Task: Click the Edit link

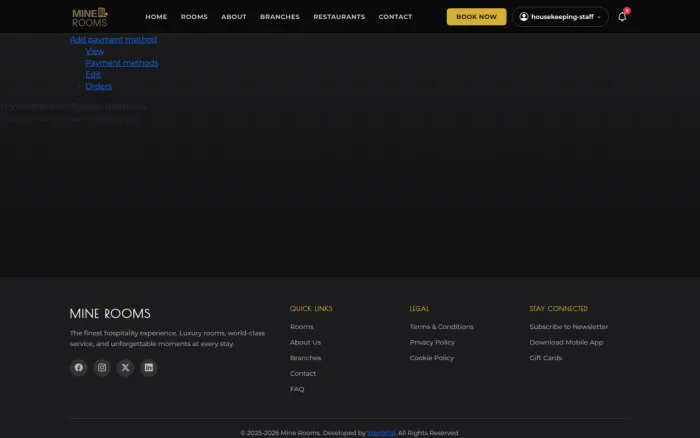Action: (x=93, y=74)
